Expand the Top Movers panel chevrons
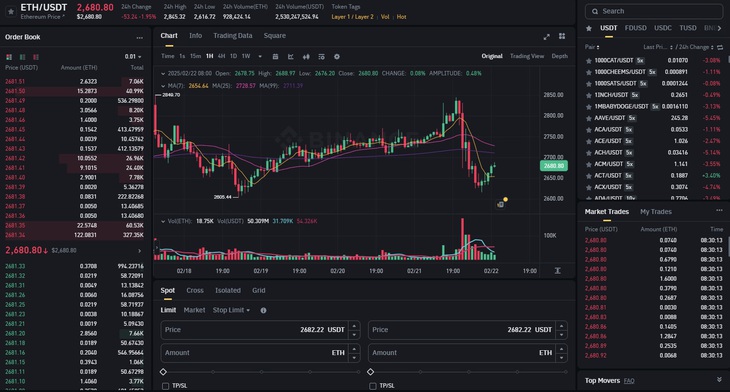 [x=719, y=380]
